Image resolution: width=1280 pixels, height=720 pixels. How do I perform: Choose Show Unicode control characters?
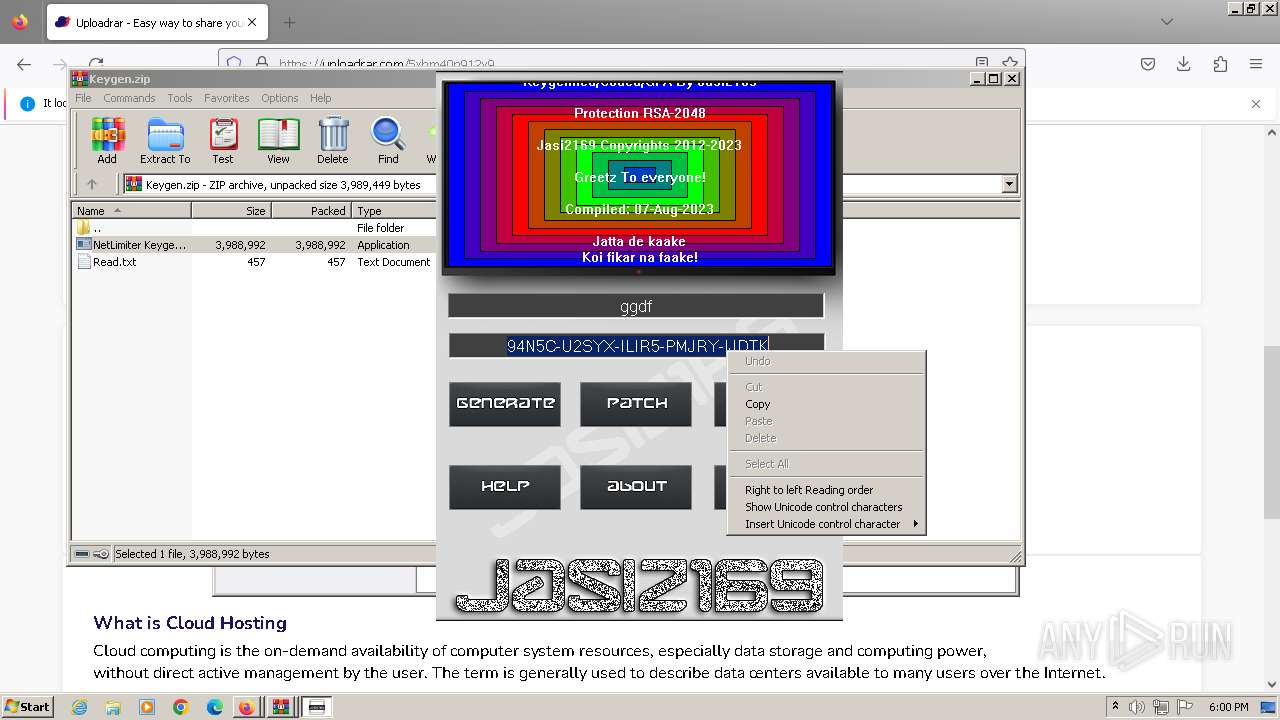[x=826, y=507]
